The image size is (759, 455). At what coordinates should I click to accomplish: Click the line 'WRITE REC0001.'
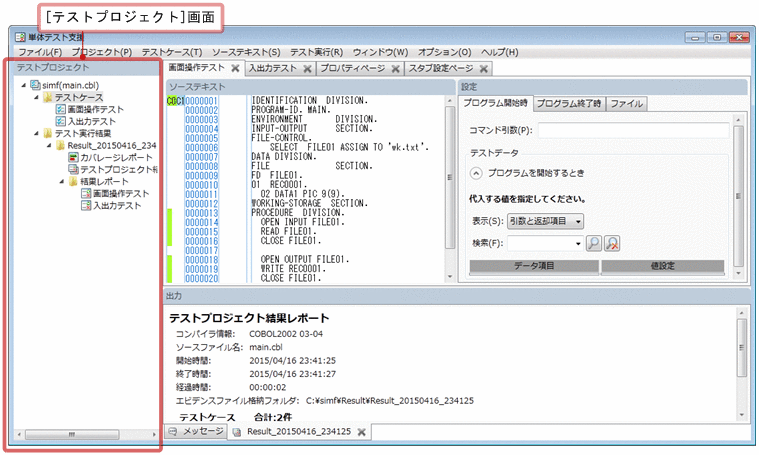coord(293,269)
